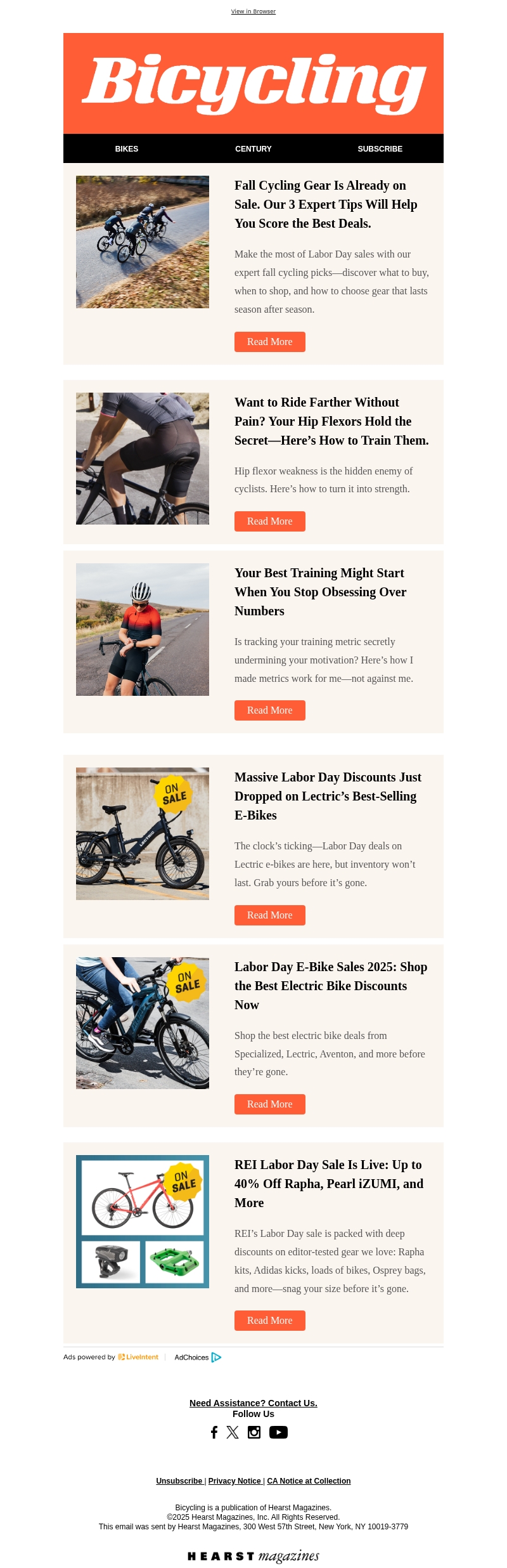This screenshot has width=507, height=1568.
Task: Select the SUBSCRIBE nav item
Action: (x=380, y=148)
